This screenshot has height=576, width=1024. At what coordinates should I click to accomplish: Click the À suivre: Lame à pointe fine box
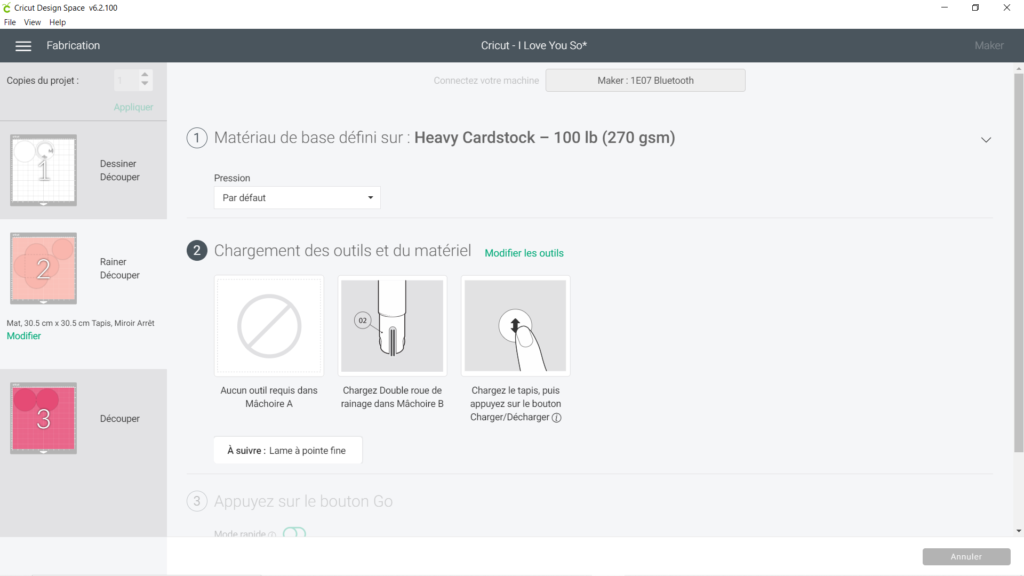[288, 451]
